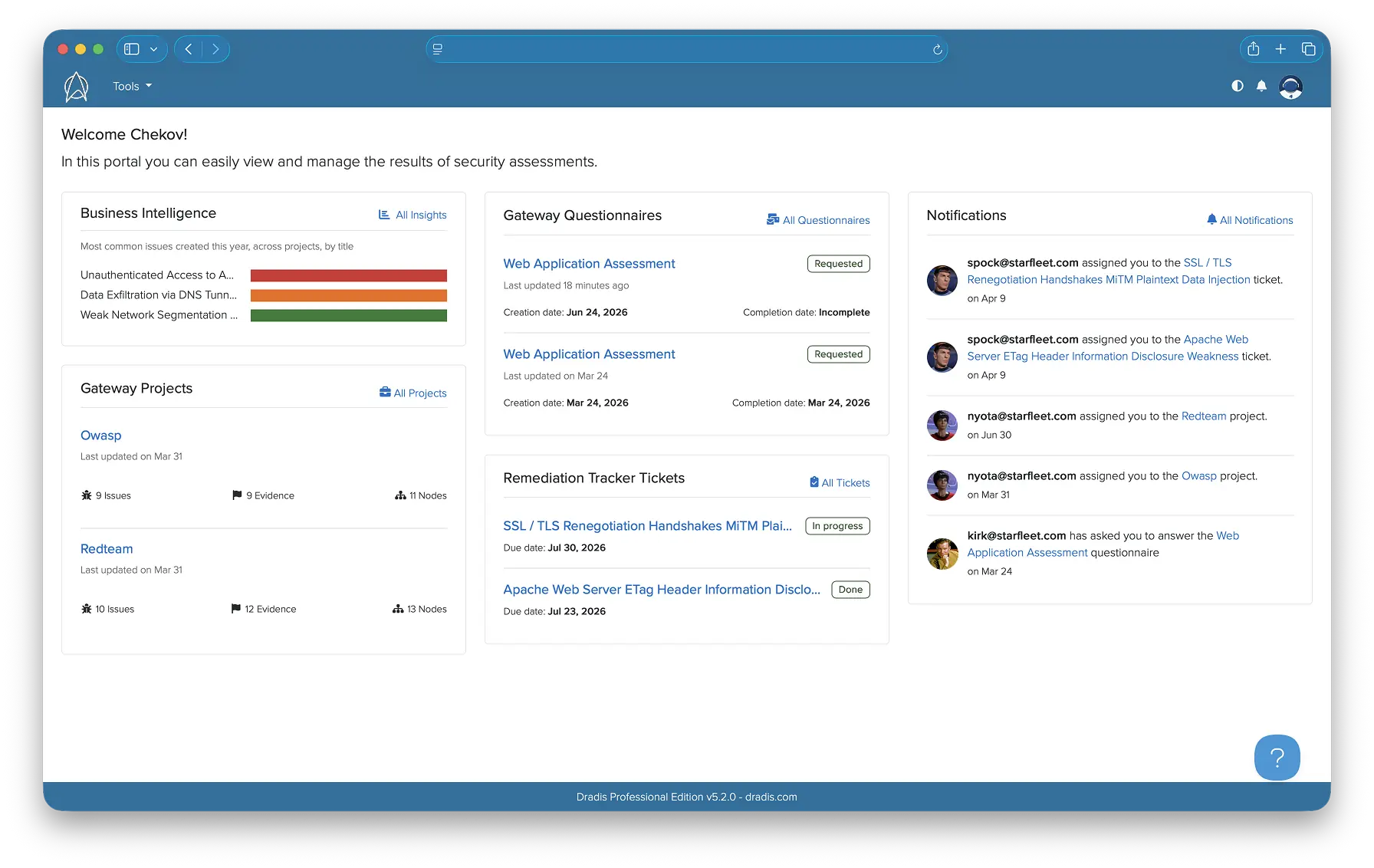The image size is (1374, 868).
Task: Click the In progress status badge
Action: 837,526
